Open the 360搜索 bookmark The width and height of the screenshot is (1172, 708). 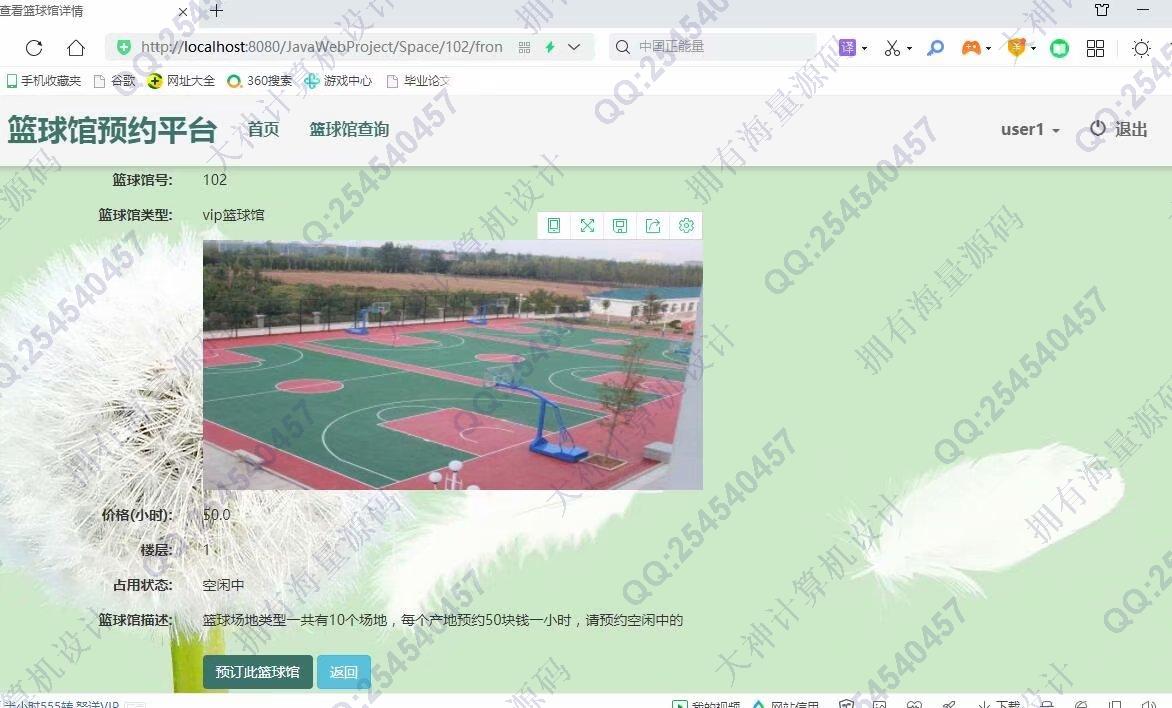tap(259, 81)
